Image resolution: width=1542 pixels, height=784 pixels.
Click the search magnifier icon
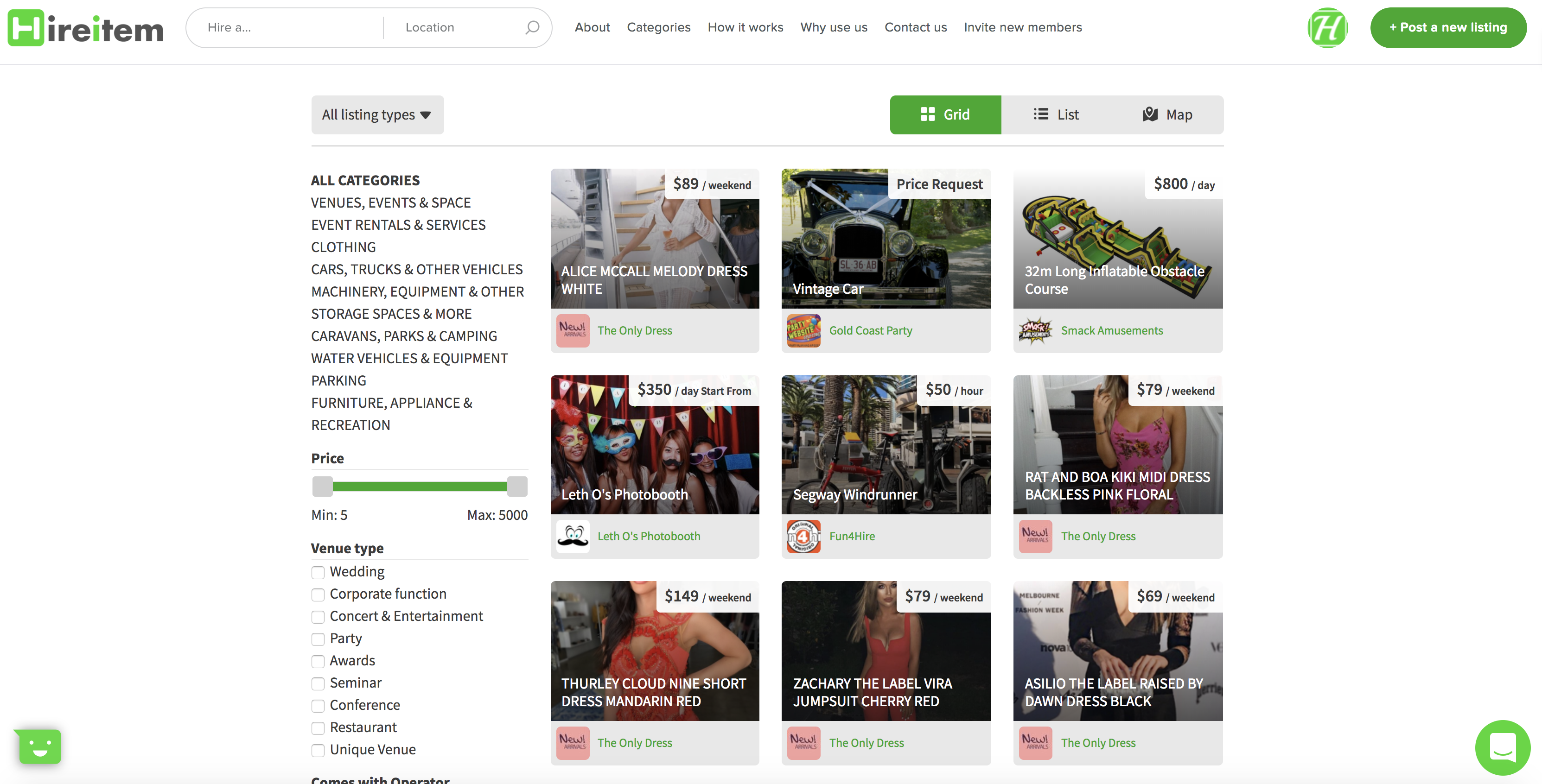(532, 27)
